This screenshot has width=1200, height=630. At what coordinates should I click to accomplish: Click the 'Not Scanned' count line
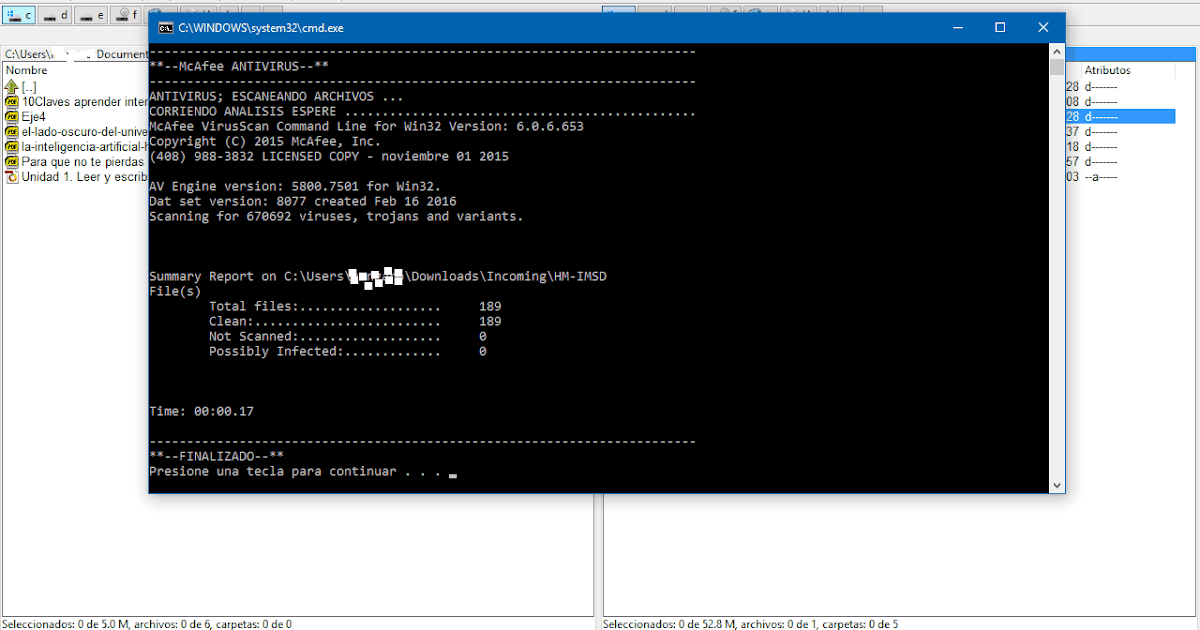pyautogui.click(x=348, y=337)
